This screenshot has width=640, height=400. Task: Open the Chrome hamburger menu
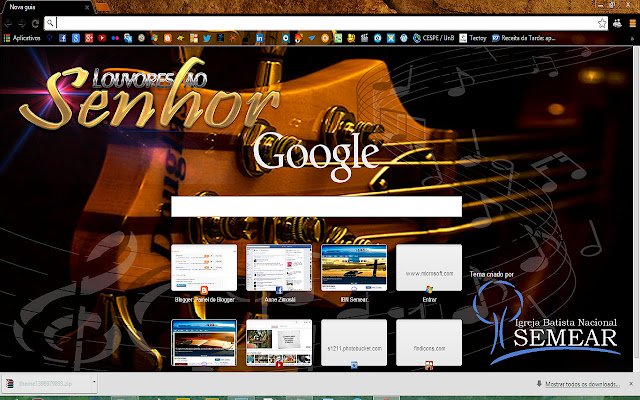[633, 23]
